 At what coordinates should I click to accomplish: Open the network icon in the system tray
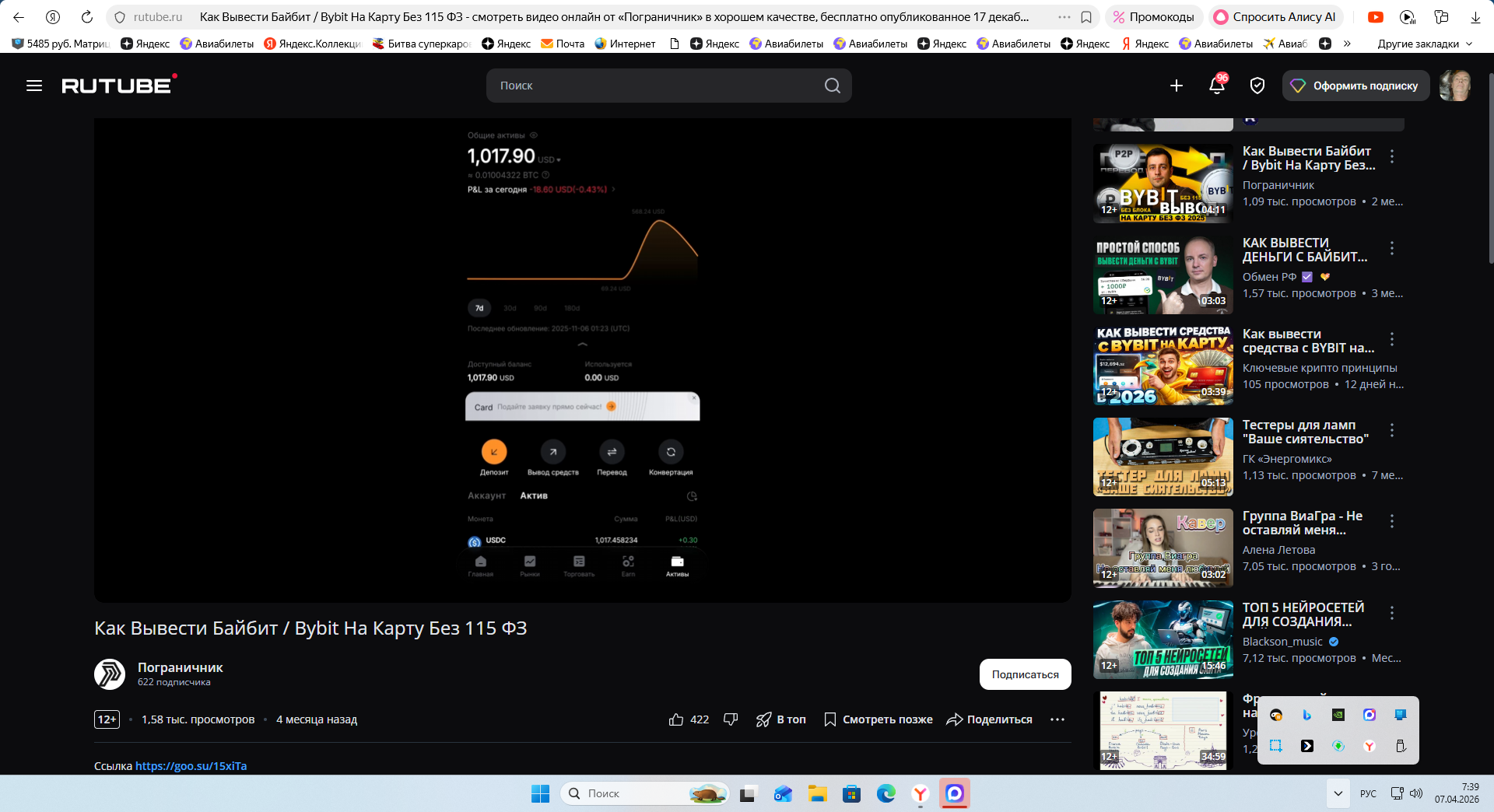[1398, 793]
